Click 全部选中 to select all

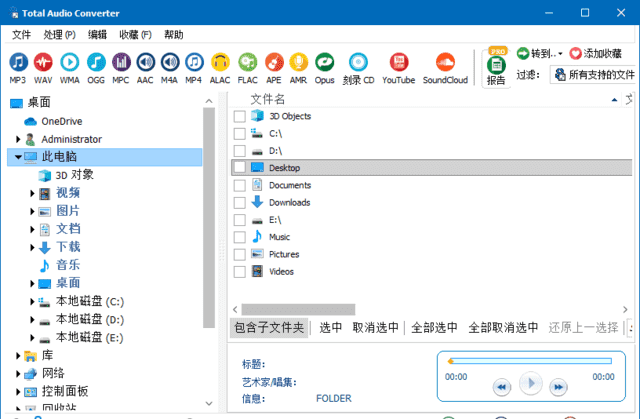click(434, 328)
